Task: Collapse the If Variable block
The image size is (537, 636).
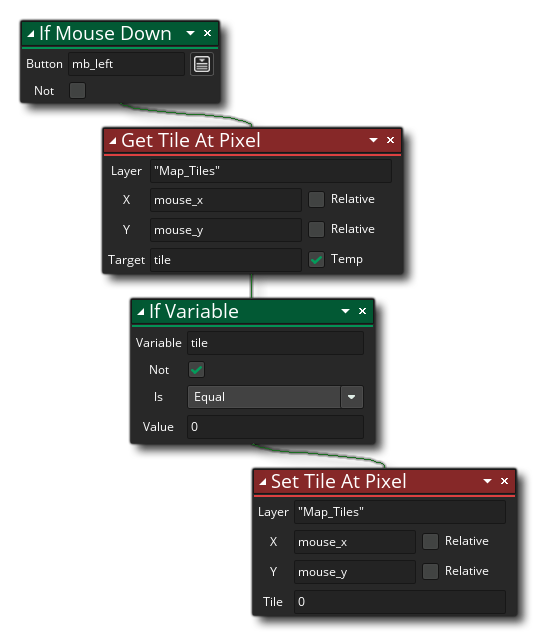Action: click(x=141, y=312)
